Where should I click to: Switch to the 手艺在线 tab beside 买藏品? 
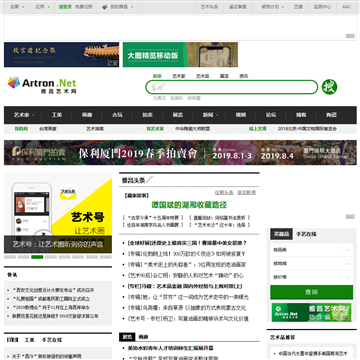click(x=306, y=234)
